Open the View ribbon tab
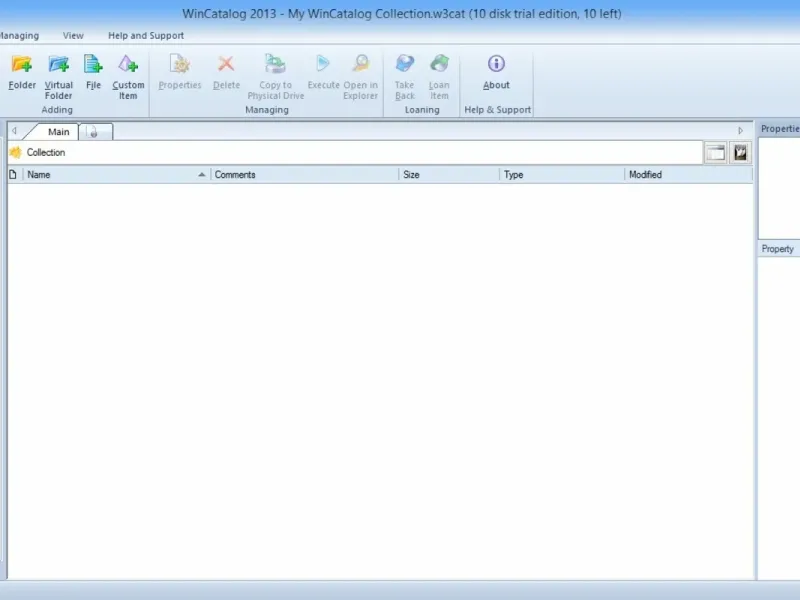 pos(73,36)
